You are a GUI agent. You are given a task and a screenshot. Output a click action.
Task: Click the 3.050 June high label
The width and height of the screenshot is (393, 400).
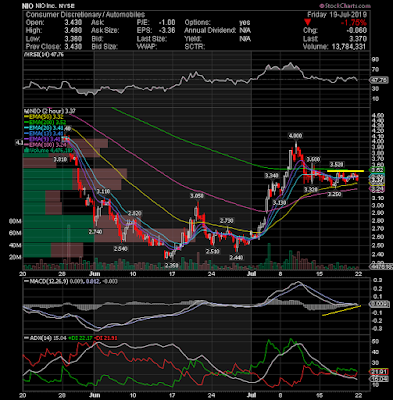pos(197,196)
